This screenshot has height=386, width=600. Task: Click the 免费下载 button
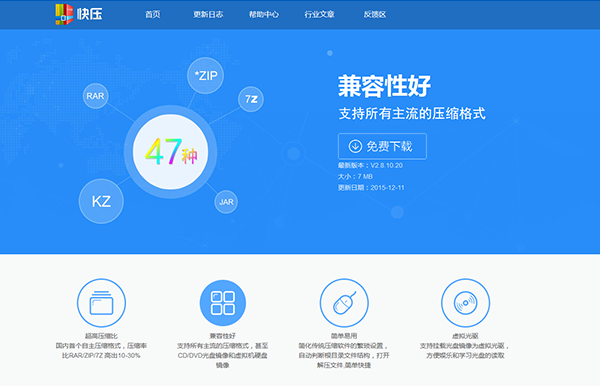[x=382, y=146]
